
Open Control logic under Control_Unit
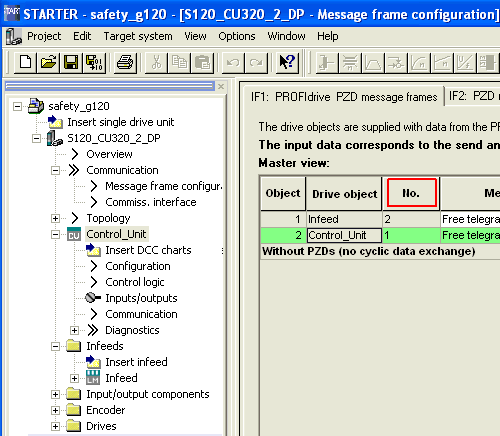point(135,282)
